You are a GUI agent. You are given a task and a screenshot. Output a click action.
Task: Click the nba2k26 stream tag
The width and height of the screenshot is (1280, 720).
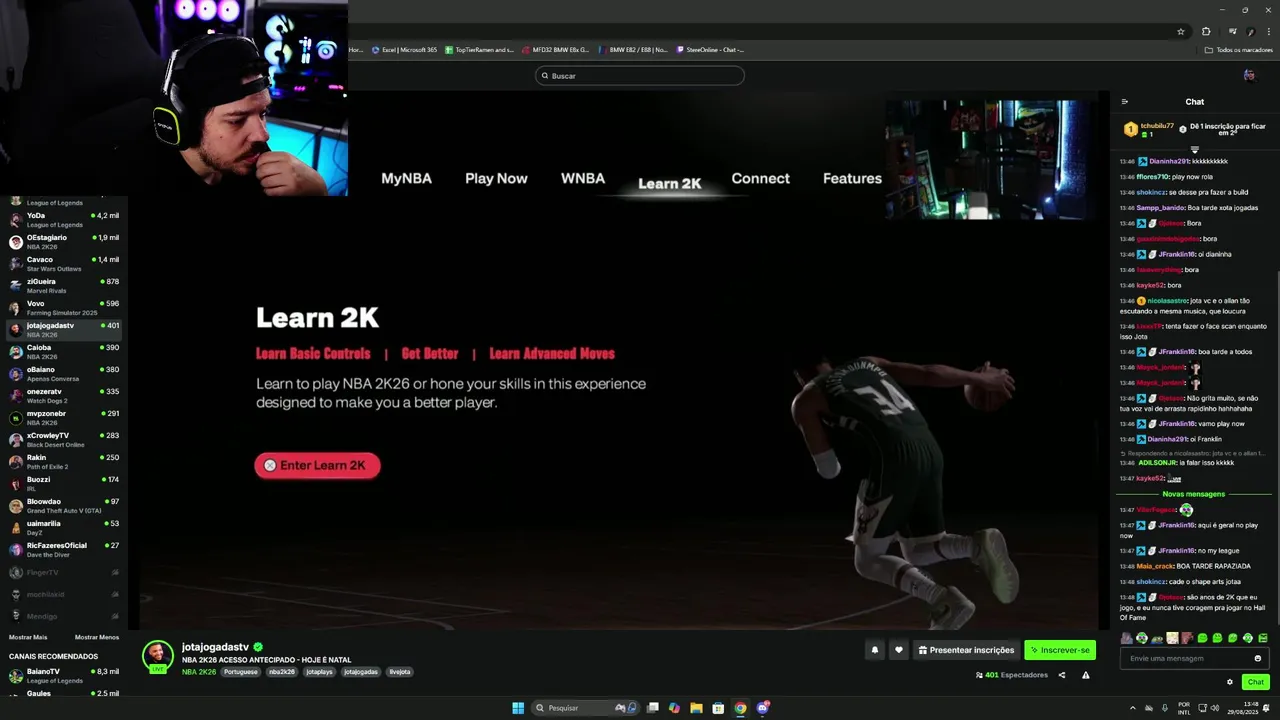point(282,672)
